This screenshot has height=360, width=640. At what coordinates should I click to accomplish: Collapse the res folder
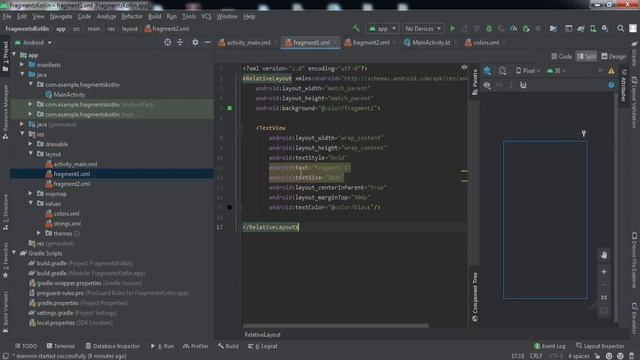(22, 134)
